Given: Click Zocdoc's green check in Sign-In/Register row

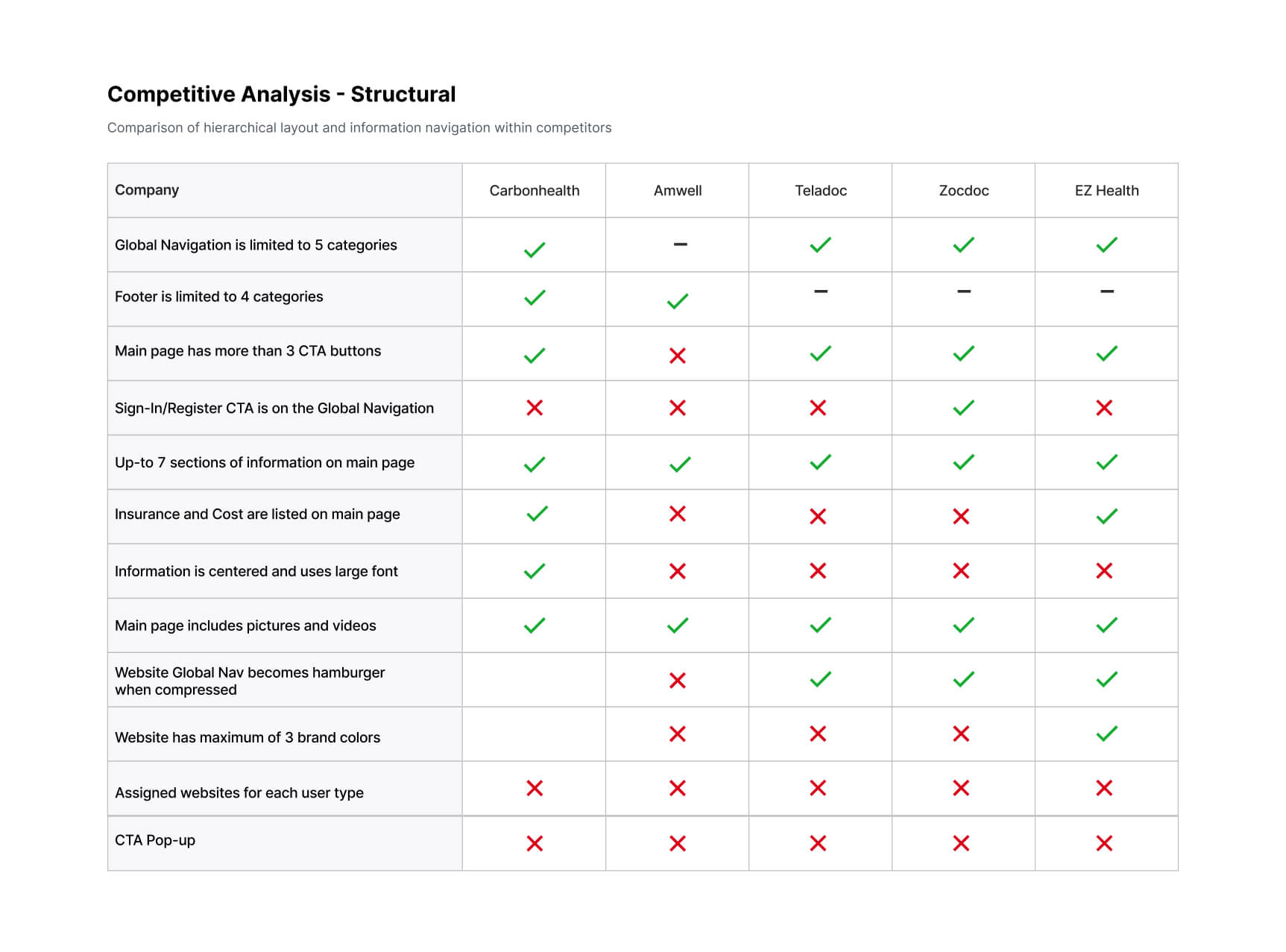Looking at the screenshot, I should coord(963,408).
